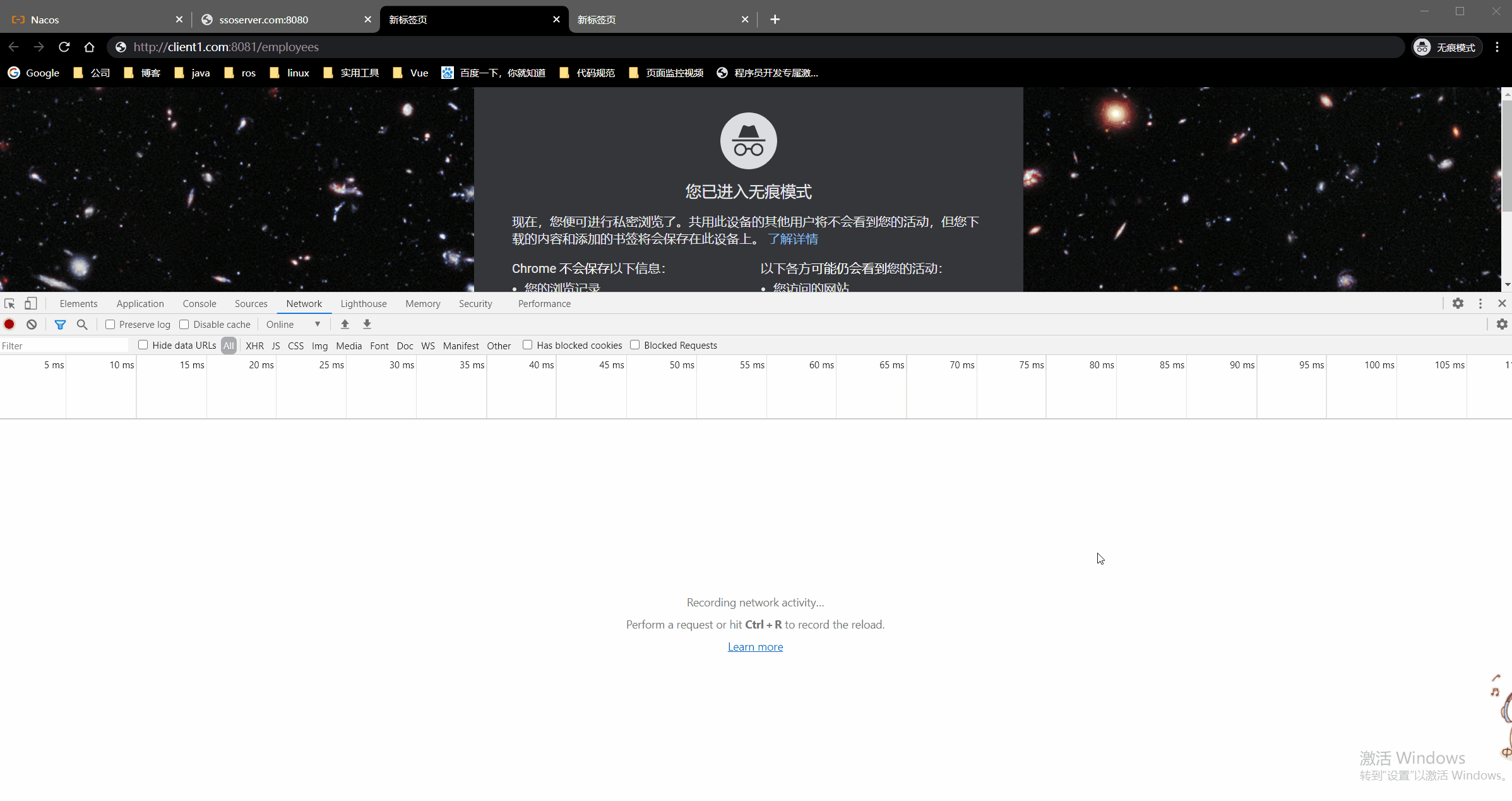Import HAR file with upload arrow
The height and width of the screenshot is (801, 1512).
coord(345,324)
